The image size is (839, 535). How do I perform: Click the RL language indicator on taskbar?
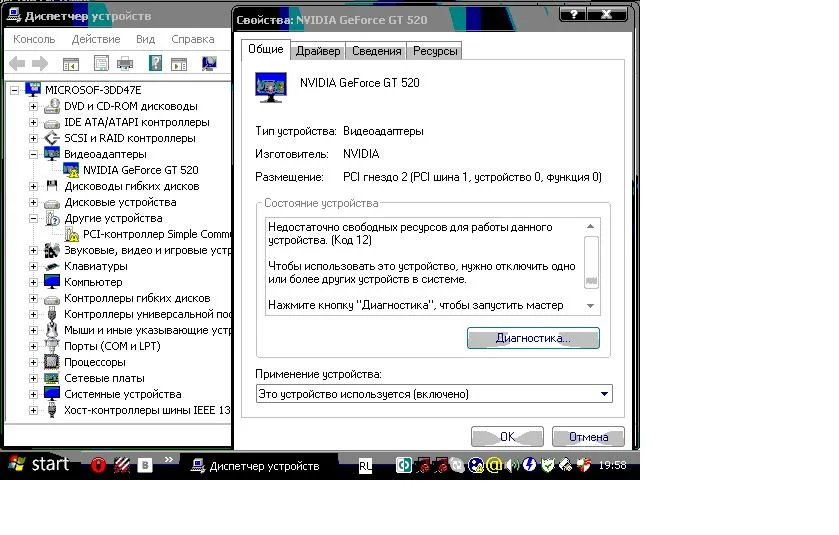pyautogui.click(x=365, y=466)
